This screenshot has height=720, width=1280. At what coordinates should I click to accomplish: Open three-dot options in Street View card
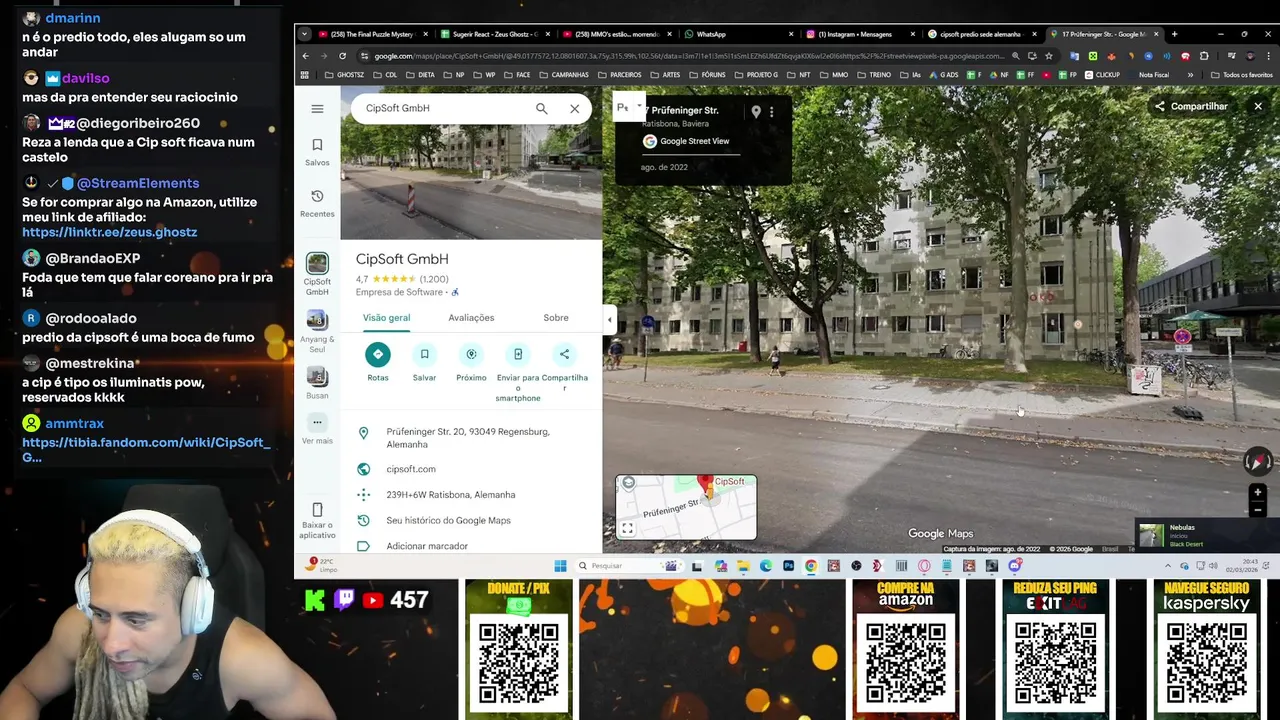771,112
